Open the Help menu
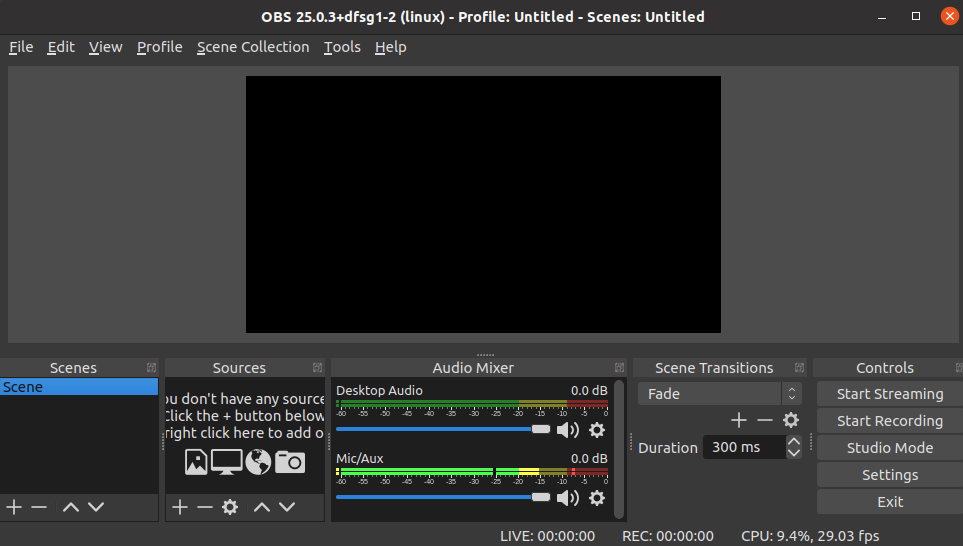 point(391,47)
